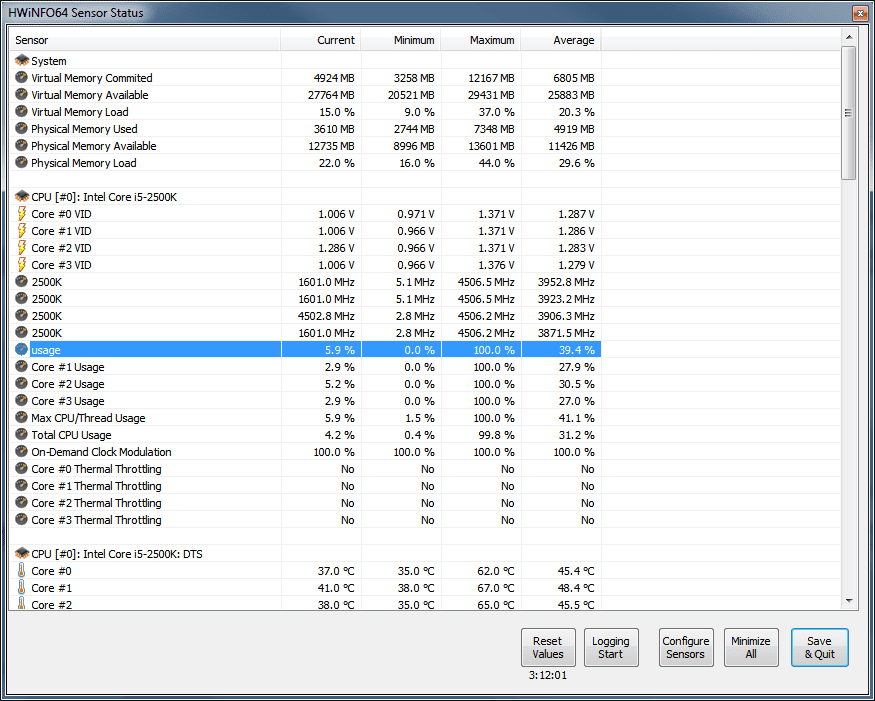Click the 99.8 % maximum Total CPU Usage value

point(494,435)
